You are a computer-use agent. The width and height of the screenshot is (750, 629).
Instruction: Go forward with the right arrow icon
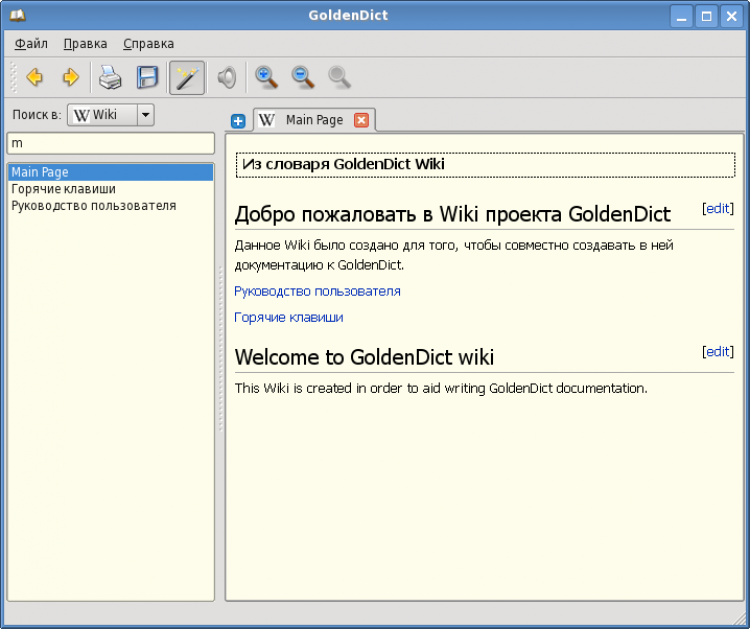(70, 77)
